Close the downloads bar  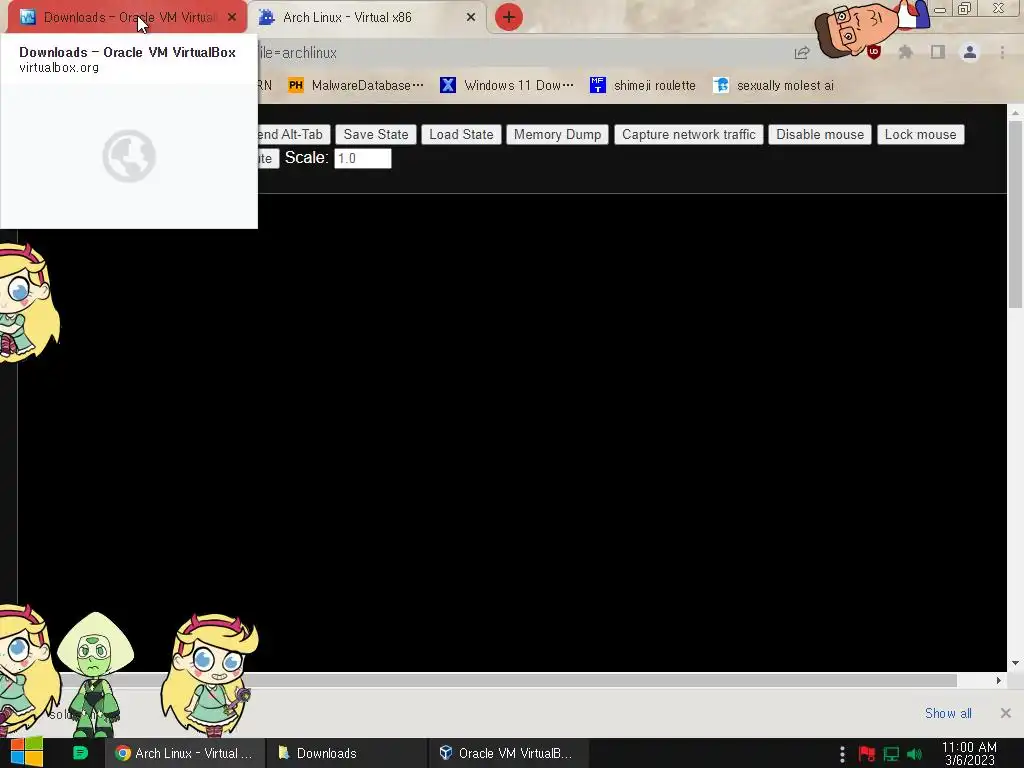(1006, 713)
